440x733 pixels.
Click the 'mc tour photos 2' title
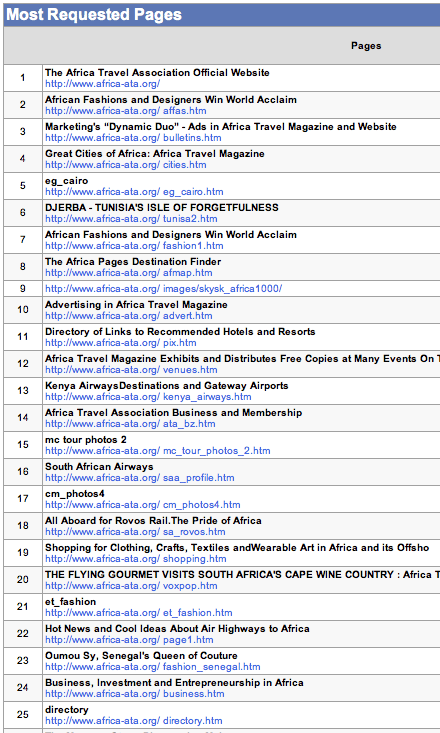[x=86, y=440]
